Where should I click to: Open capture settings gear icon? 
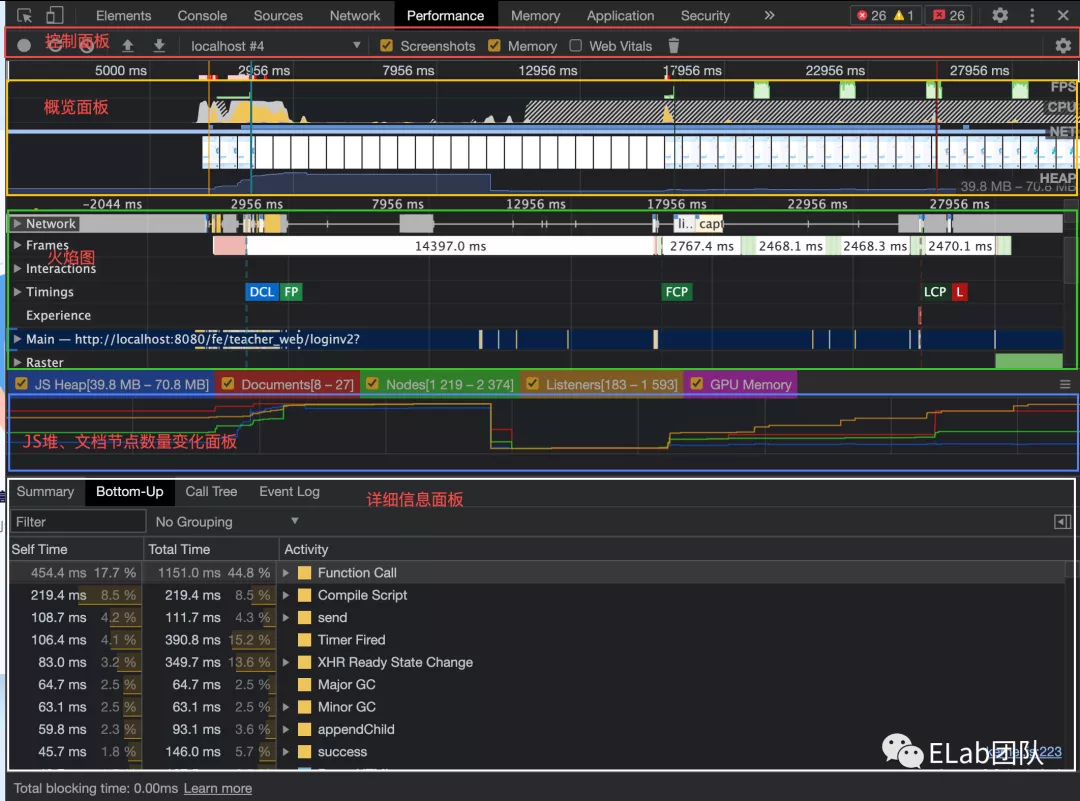pos(1063,45)
